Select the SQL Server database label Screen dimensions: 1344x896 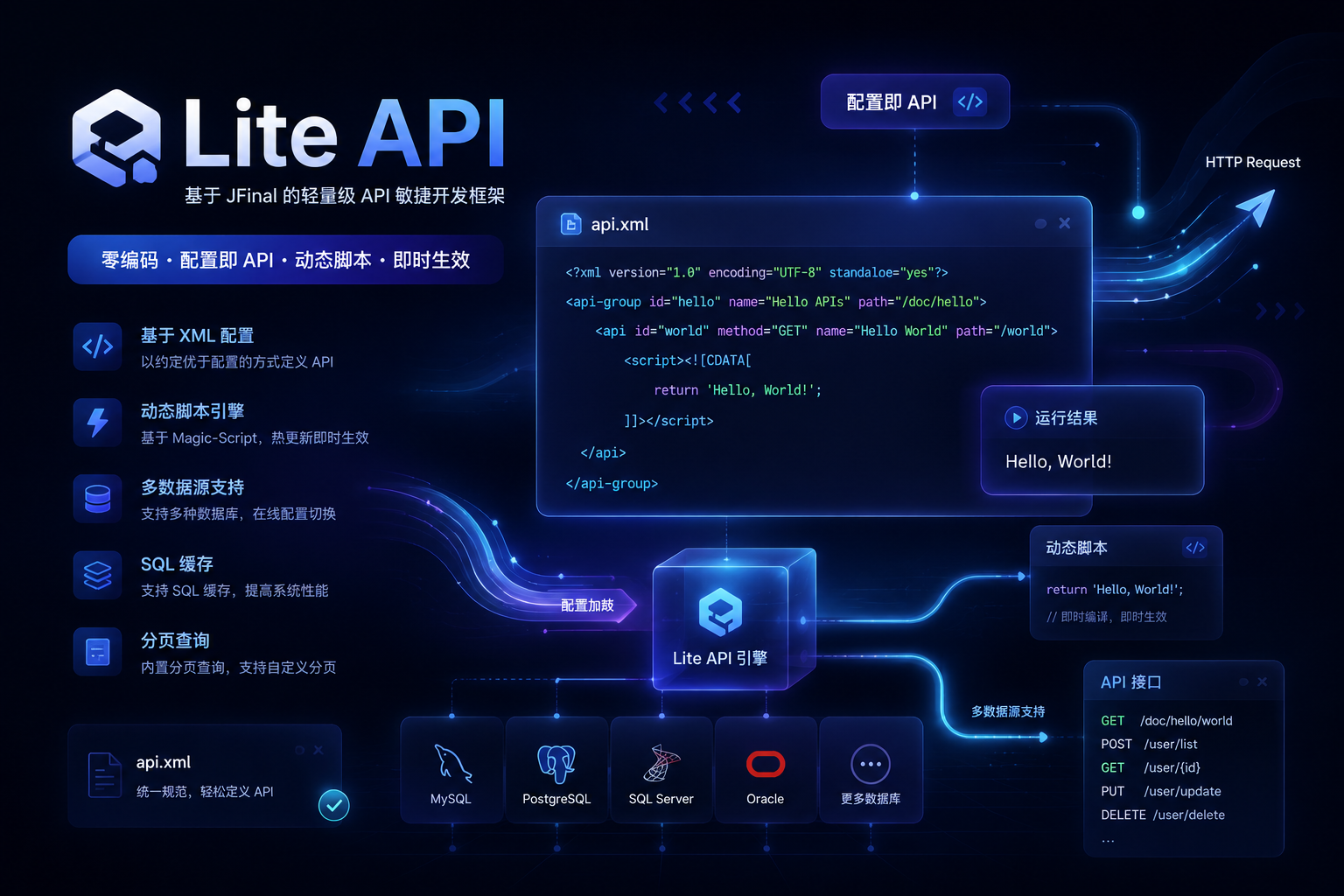[661, 799]
